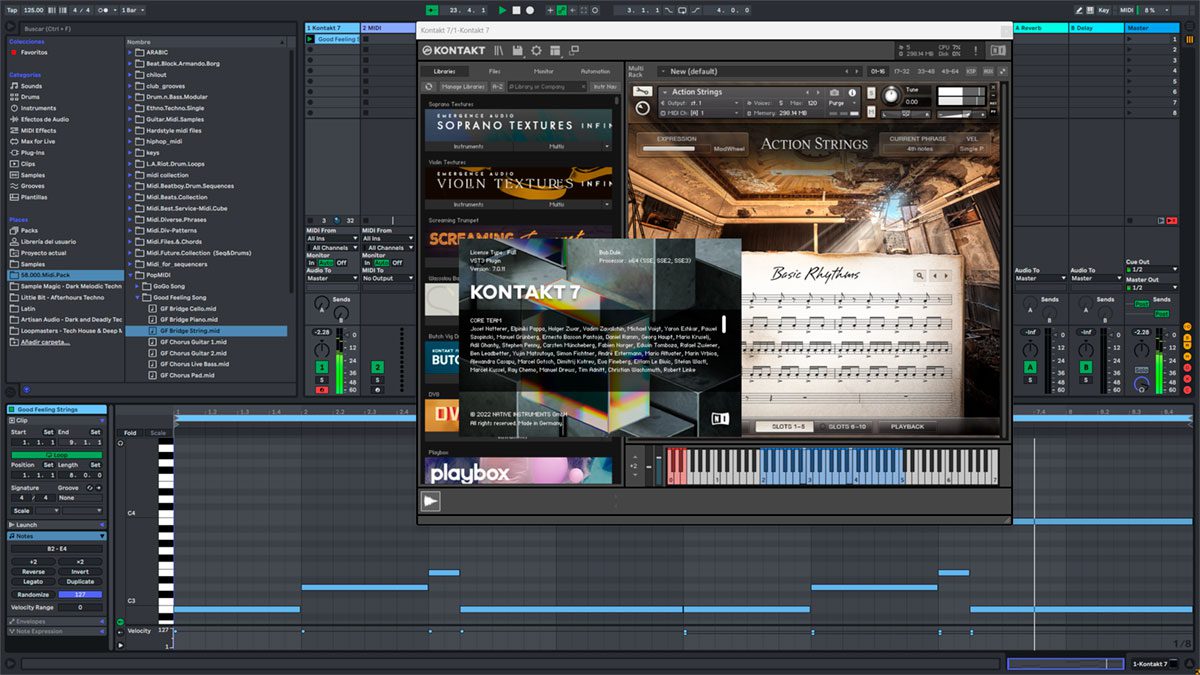Click the Legato button
Viewport: 1200px width, 675px height.
pos(33,582)
